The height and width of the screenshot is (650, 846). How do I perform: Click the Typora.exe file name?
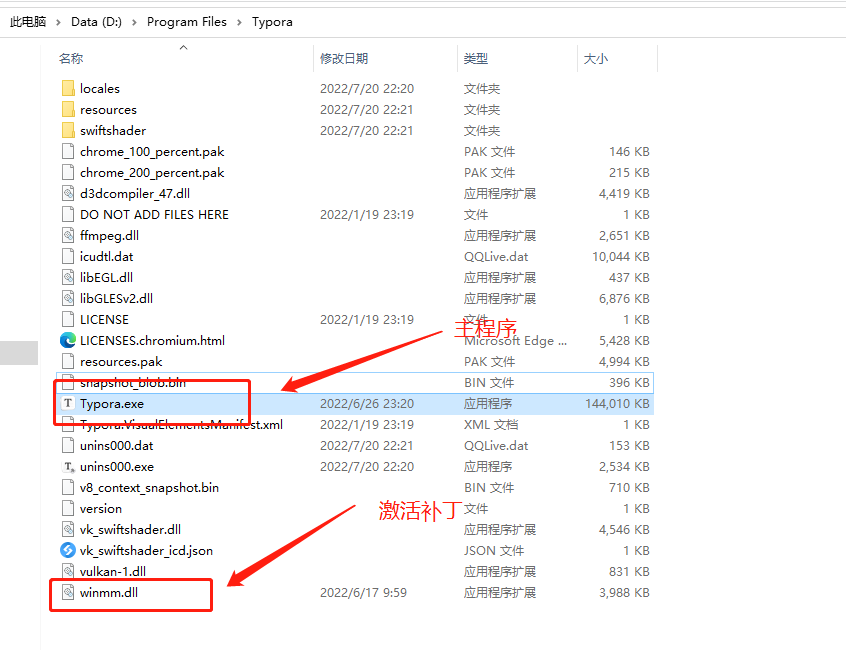pyautogui.click(x=112, y=403)
